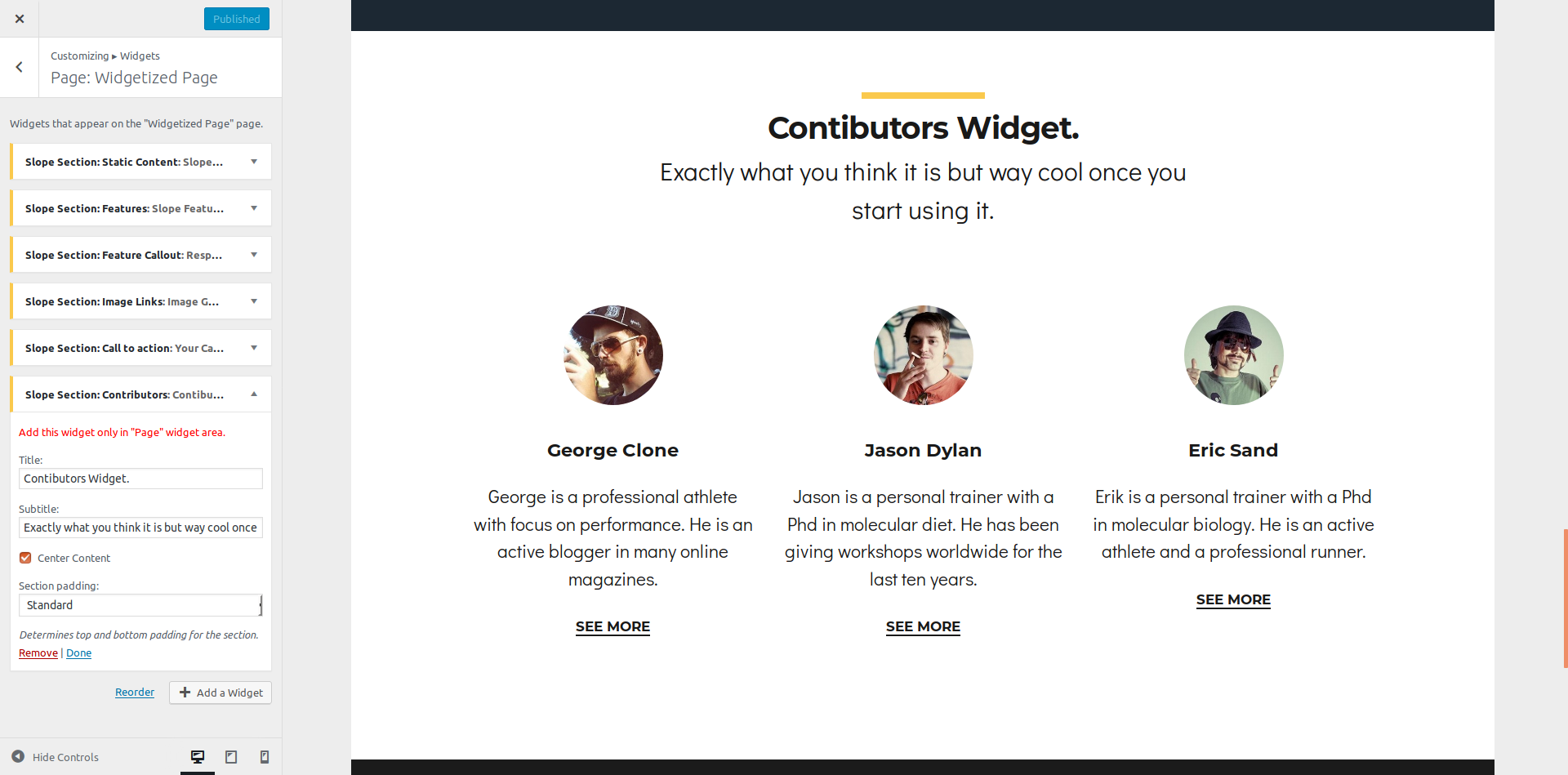This screenshot has width=1568, height=775.
Task: Switch to desktop preview device icon
Action: click(x=198, y=757)
